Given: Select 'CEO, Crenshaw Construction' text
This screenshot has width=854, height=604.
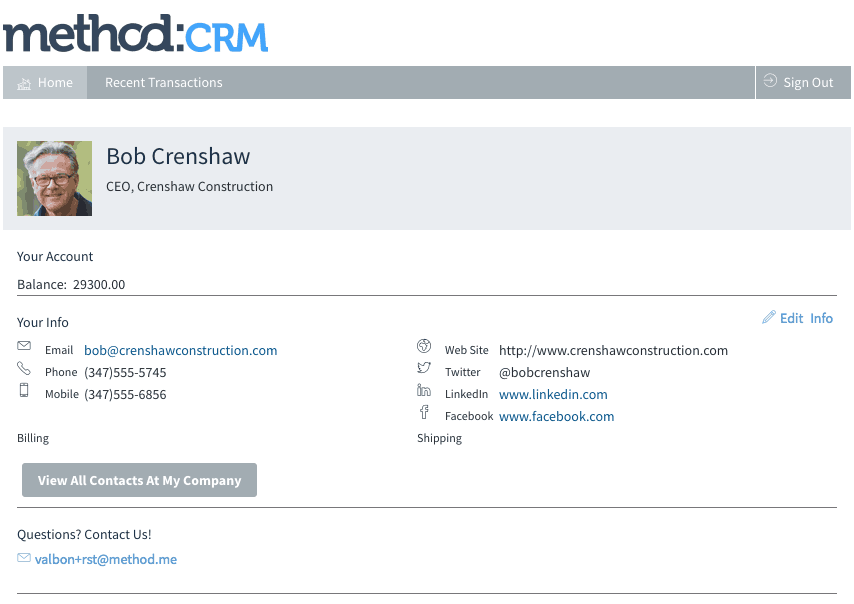Looking at the screenshot, I should click(190, 187).
